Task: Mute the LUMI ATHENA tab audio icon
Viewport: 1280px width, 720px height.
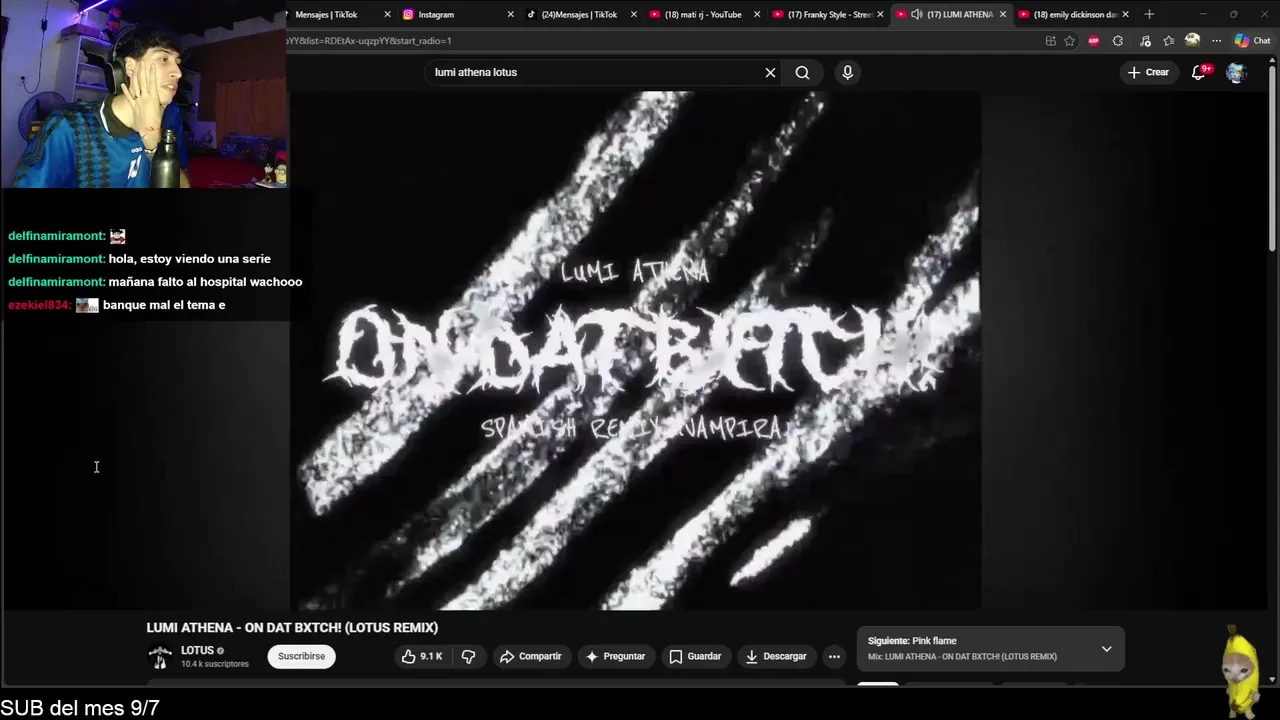Action: (x=916, y=14)
